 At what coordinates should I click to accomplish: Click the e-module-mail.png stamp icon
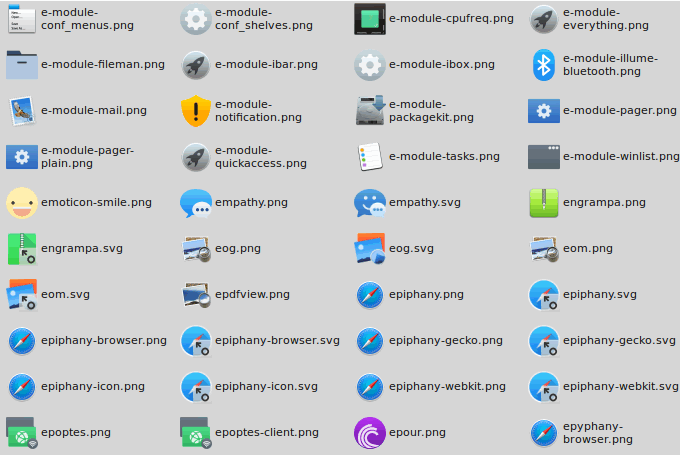[x=22, y=111]
